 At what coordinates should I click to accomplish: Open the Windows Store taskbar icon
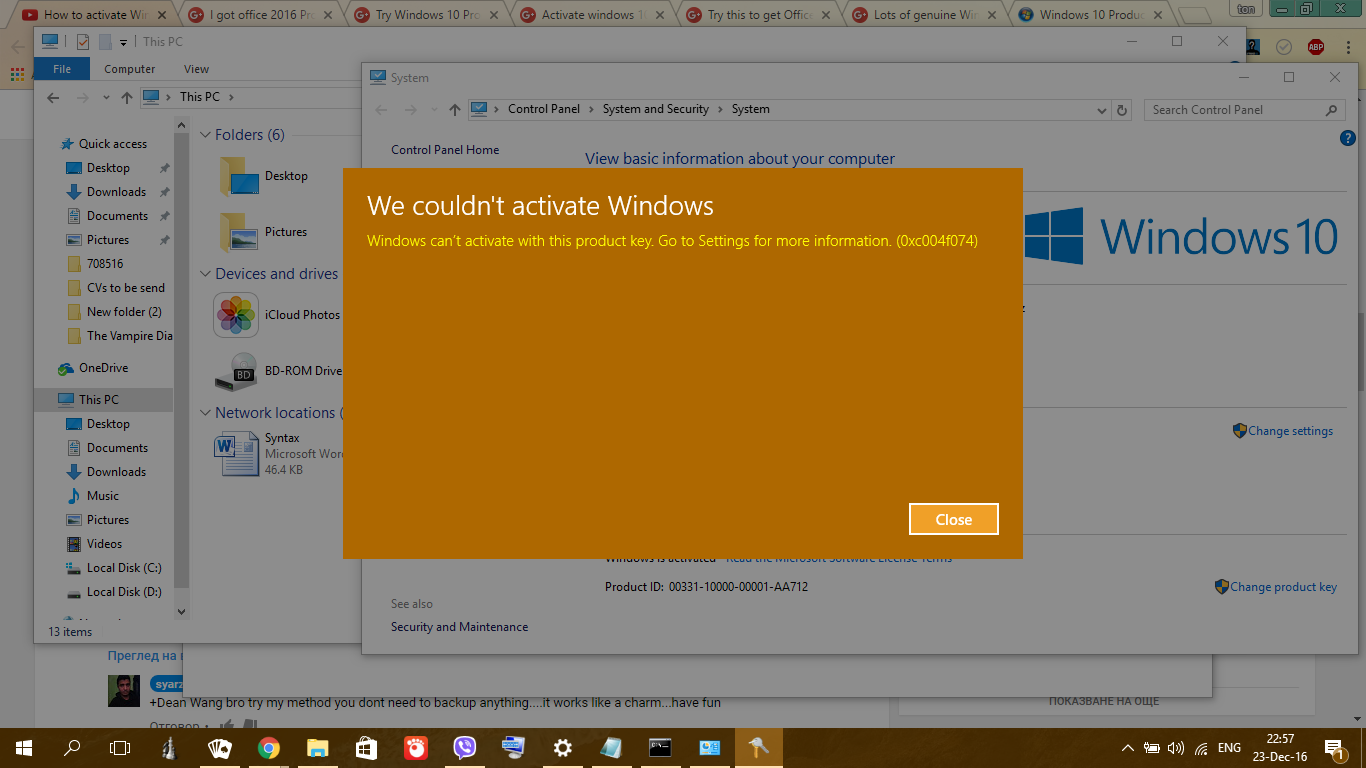(x=366, y=748)
